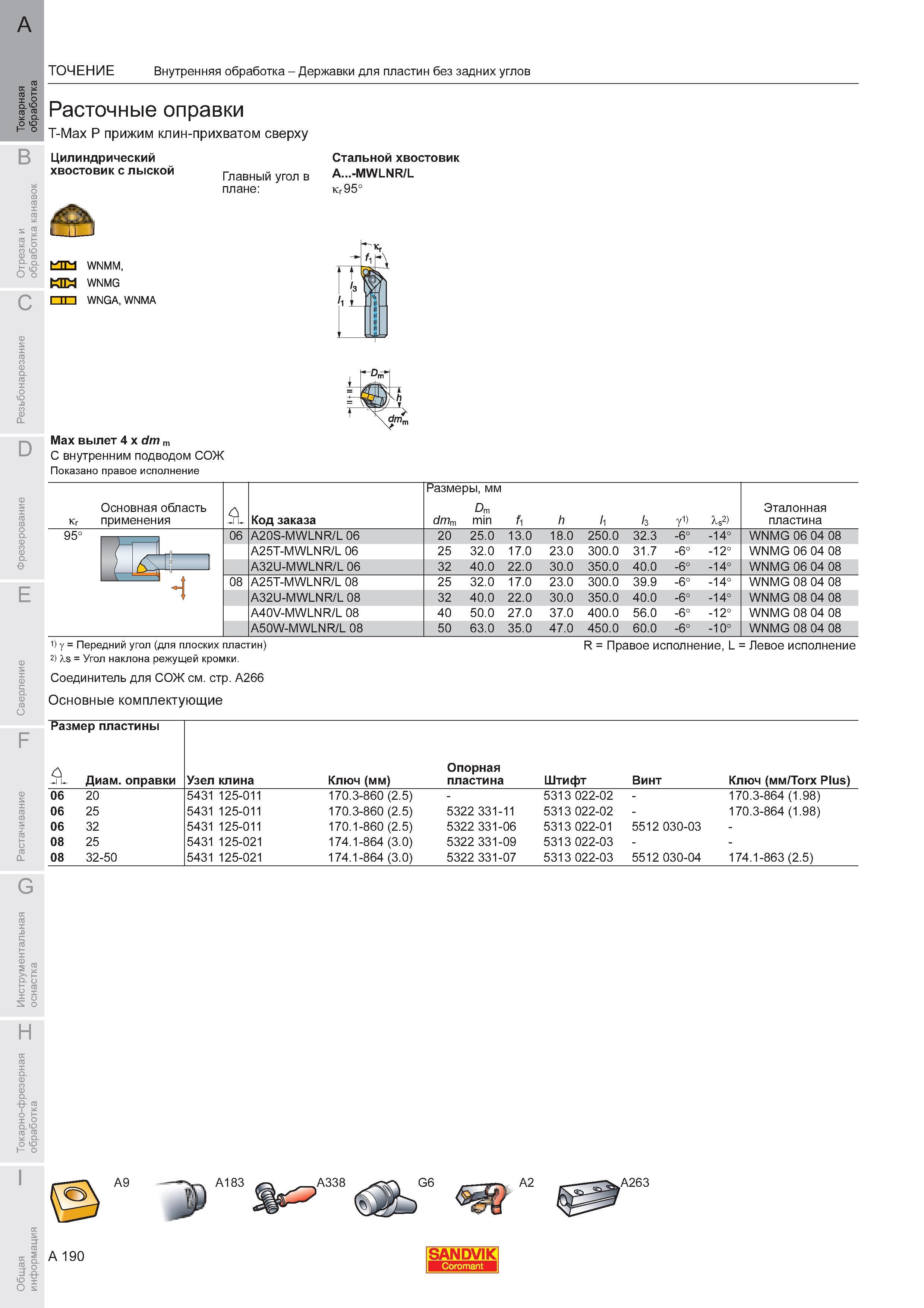Image resolution: width=924 pixels, height=1308 pixels.
Task: Open section tab G Инструментальная оснастка
Action: click(22, 946)
